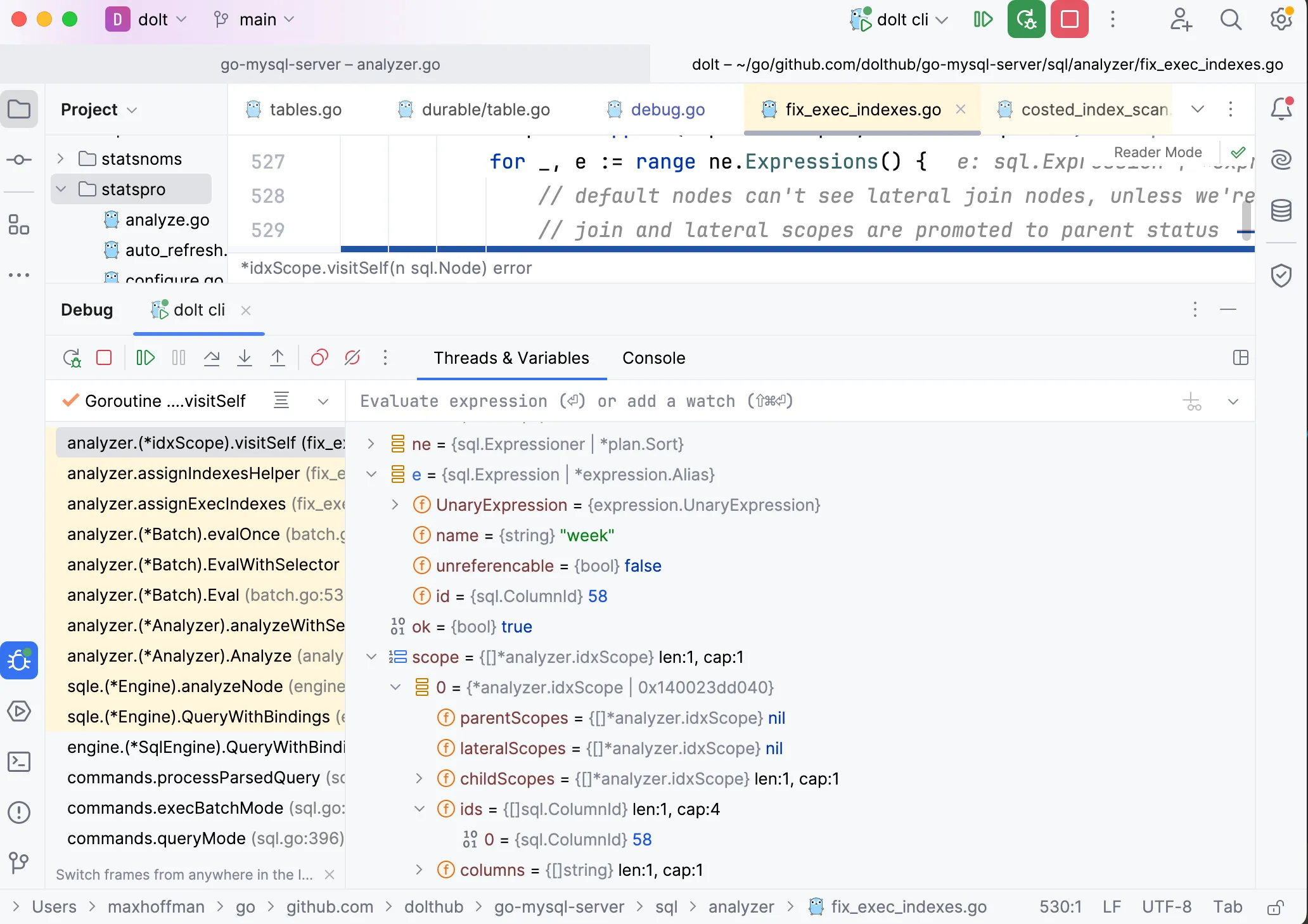Open the Database tool window icon

(x=1281, y=210)
